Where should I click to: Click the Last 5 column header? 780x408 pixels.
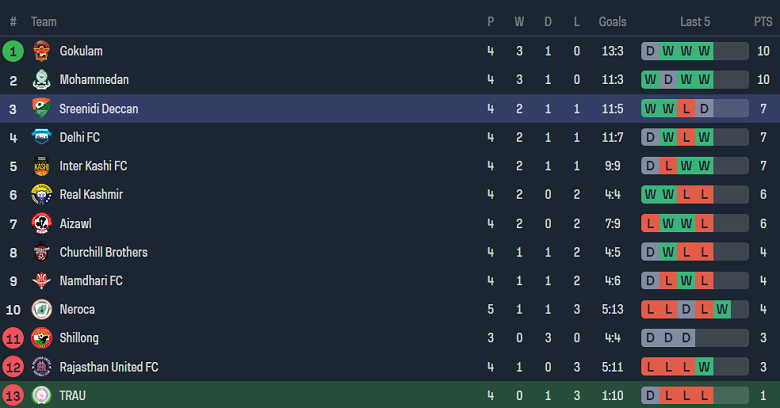(x=695, y=21)
